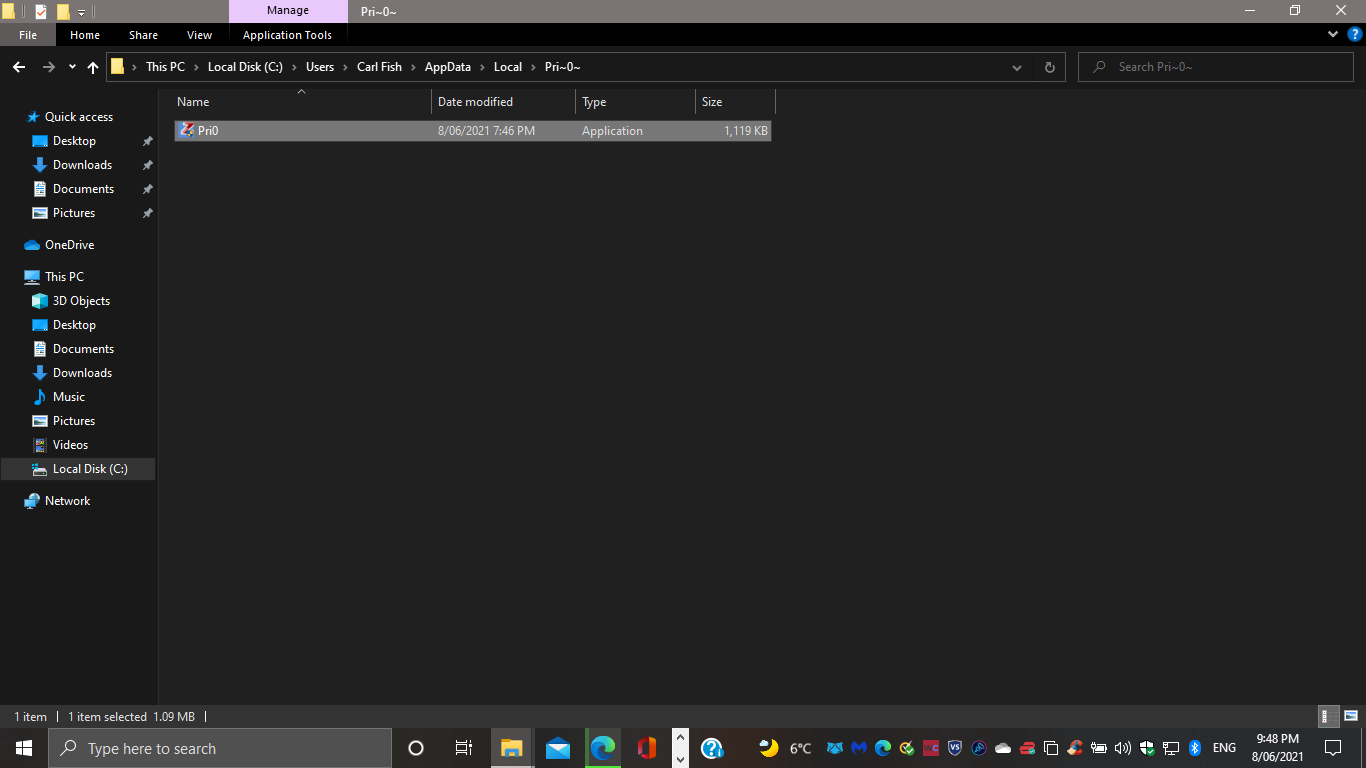Open the address bar history dropdown
Viewport: 1366px width, 768px height.
1017,67
